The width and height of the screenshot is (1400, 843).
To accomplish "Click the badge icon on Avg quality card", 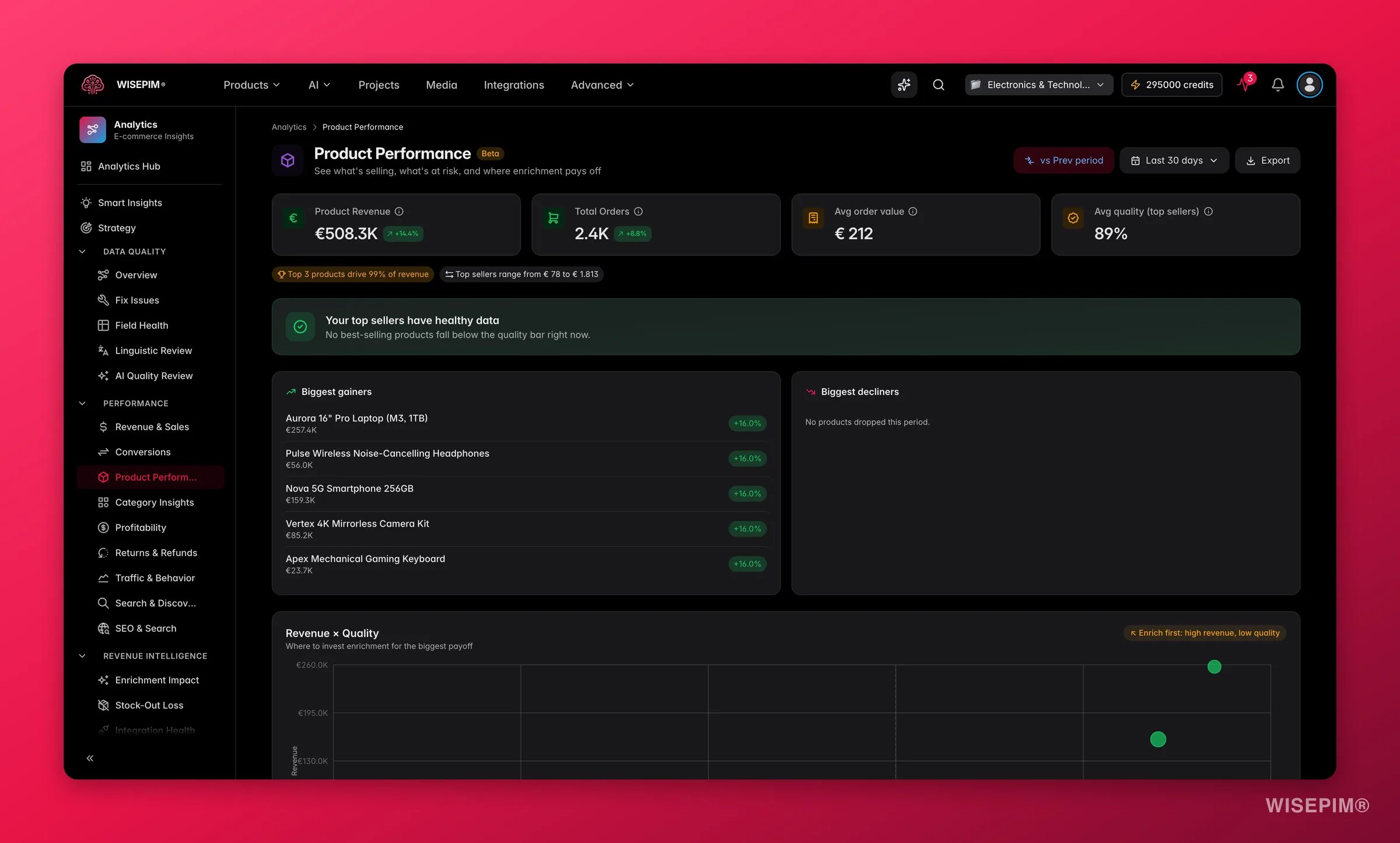I will (1073, 218).
